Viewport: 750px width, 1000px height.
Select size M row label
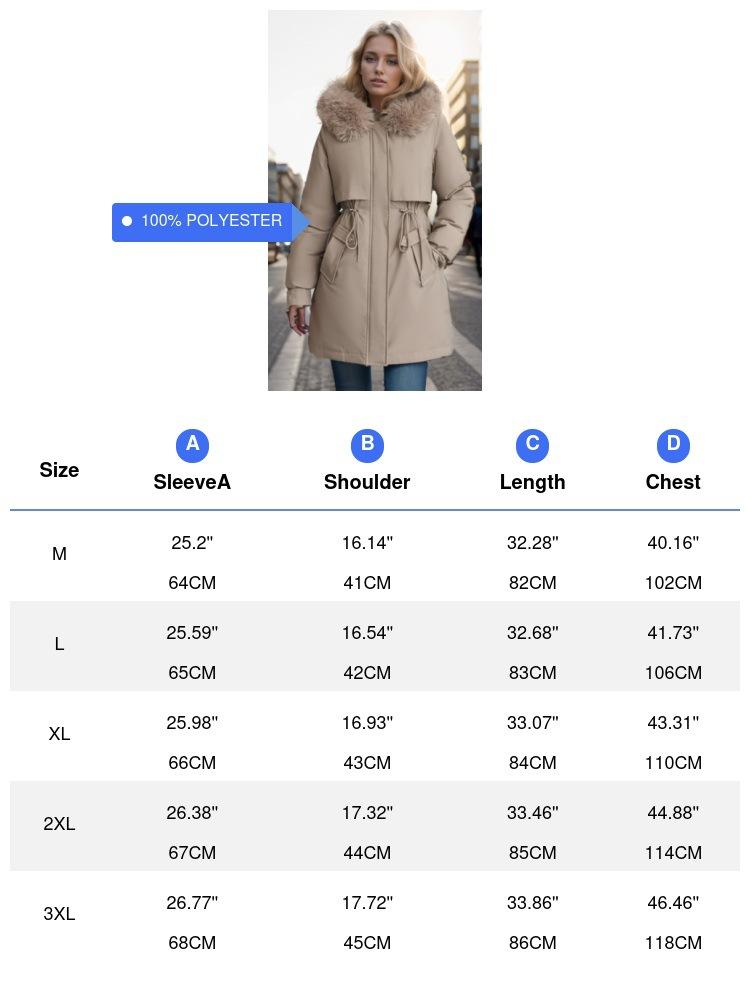tap(59, 554)
